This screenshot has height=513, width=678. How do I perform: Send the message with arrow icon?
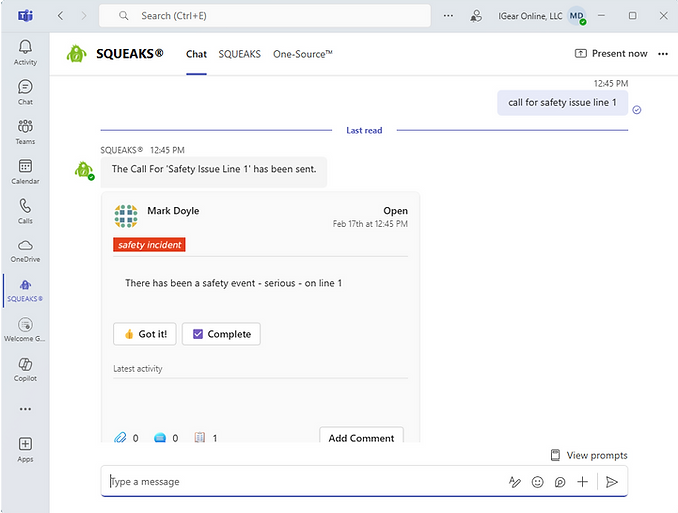coord(612,482)
